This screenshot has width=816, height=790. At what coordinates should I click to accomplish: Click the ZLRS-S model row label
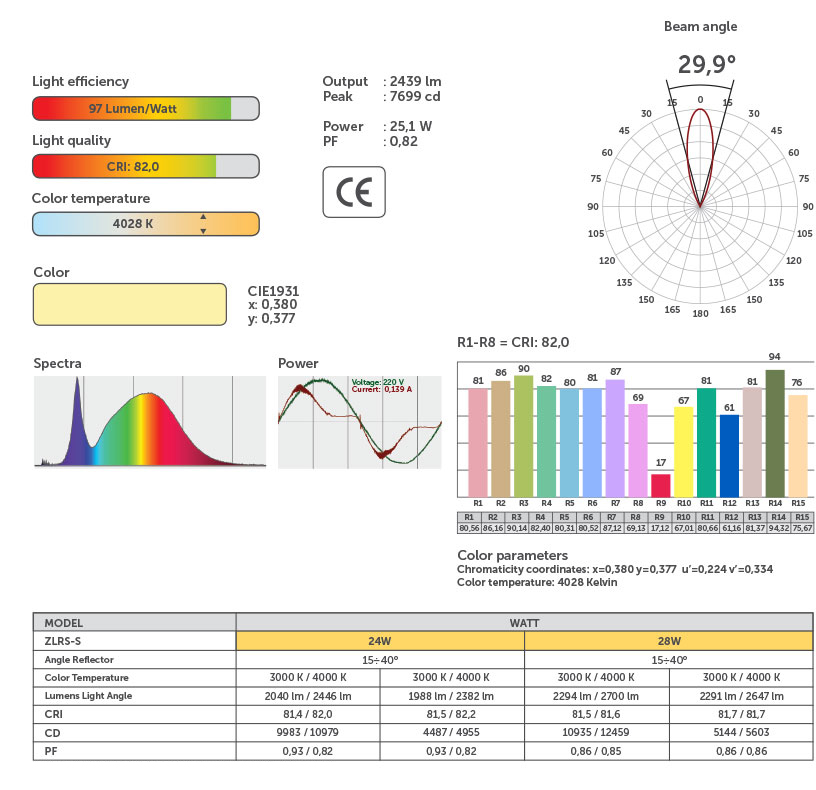pyautogui.click(x=134, y=641)
